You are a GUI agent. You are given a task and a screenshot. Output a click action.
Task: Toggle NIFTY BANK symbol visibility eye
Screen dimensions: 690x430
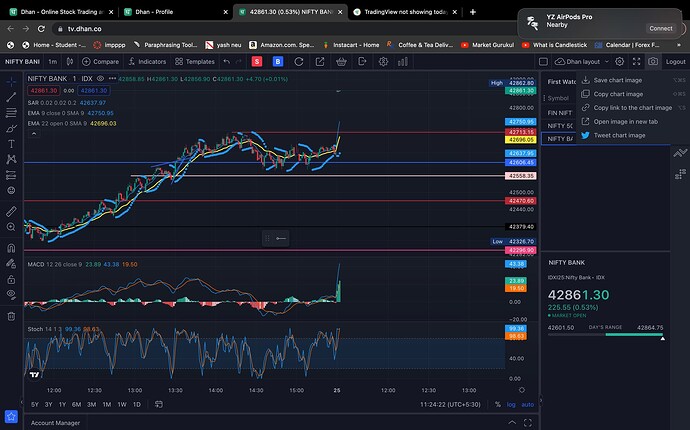(100, 79)
